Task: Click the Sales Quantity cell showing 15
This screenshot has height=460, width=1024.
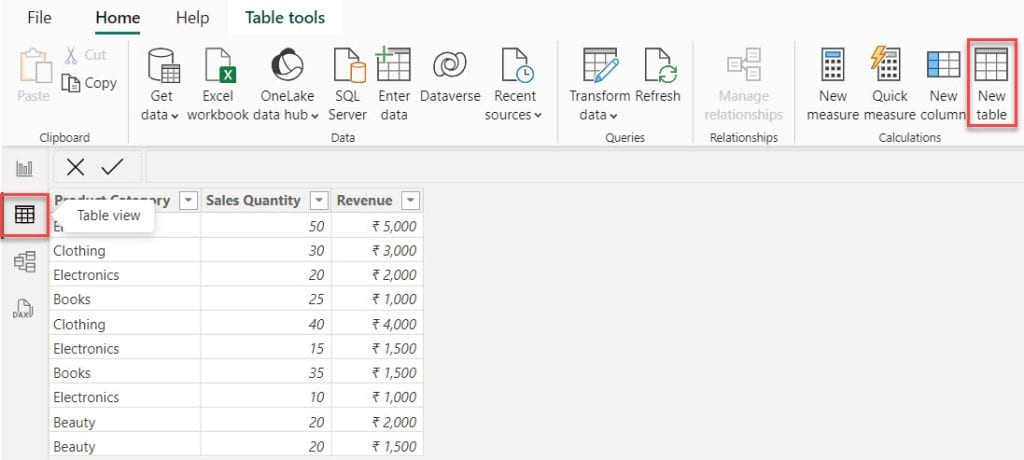Action: click(266, 348)
